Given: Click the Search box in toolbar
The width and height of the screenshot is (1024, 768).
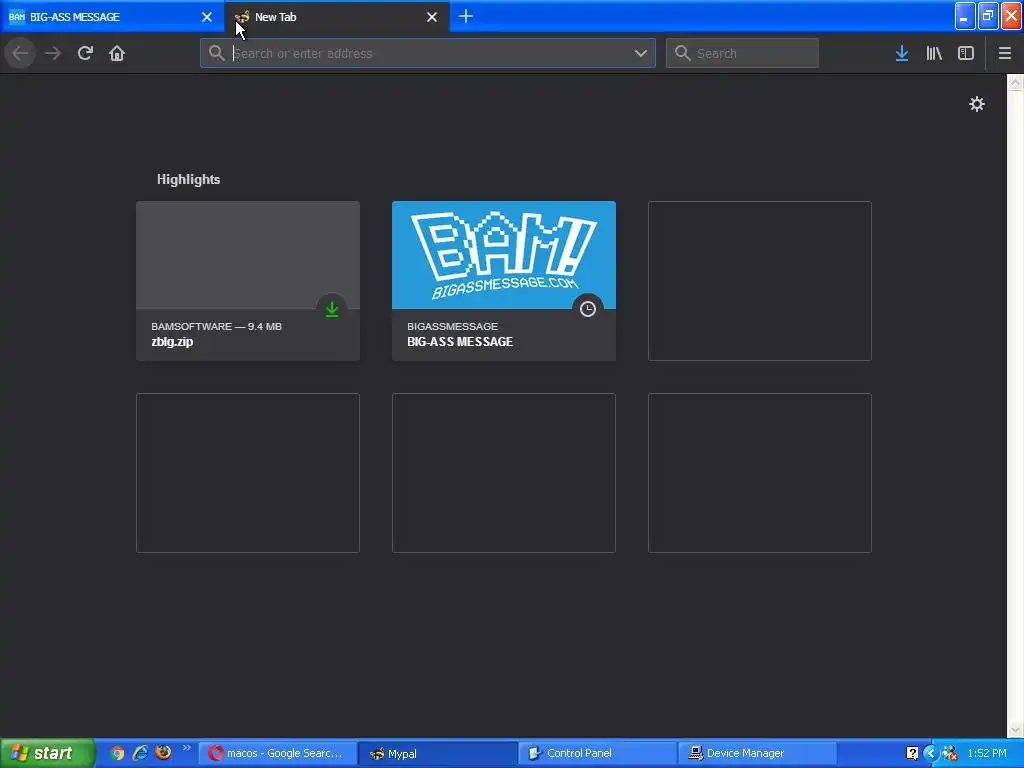Looking at the screenshot, I should click(742, 53).
